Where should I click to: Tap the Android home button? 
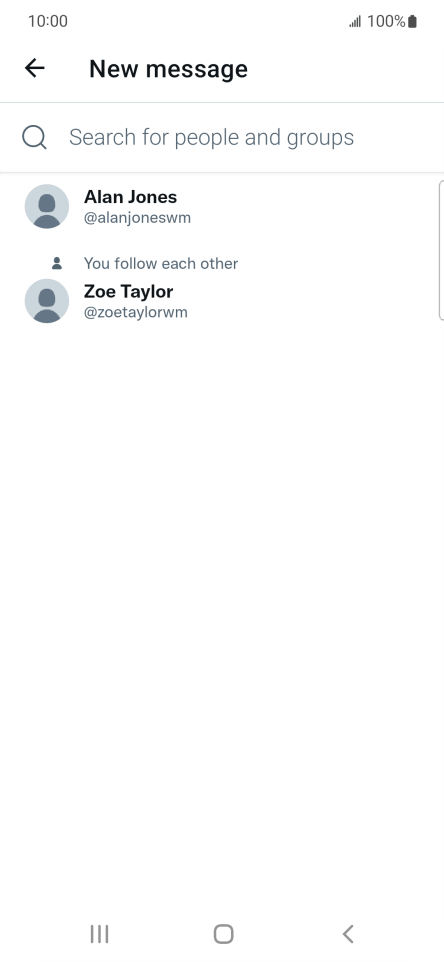223,934
